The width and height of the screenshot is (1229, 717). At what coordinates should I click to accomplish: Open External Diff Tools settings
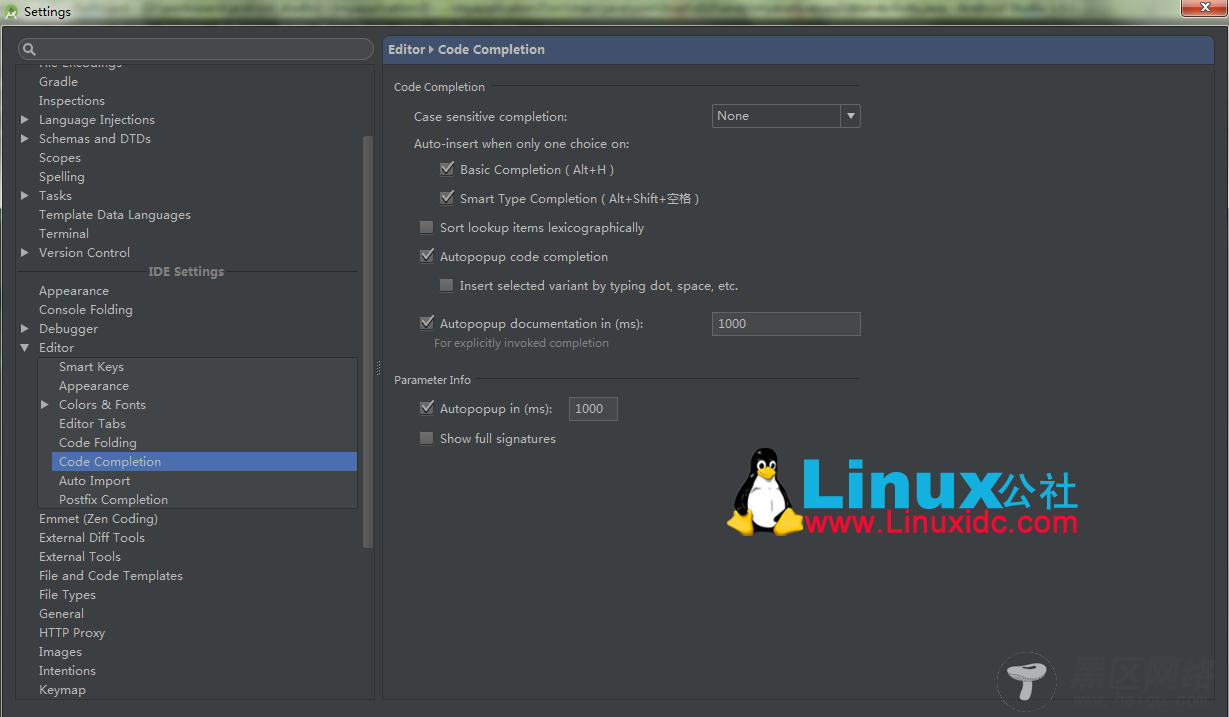(x=92, y=538)
